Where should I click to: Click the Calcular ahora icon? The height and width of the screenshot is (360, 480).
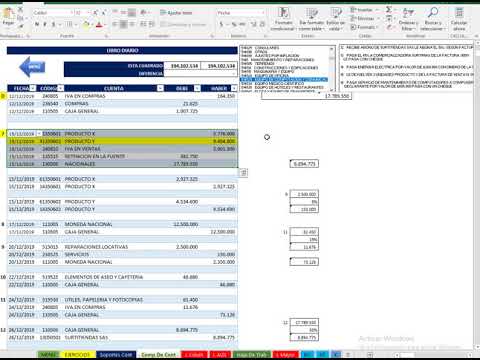point(459,18)
